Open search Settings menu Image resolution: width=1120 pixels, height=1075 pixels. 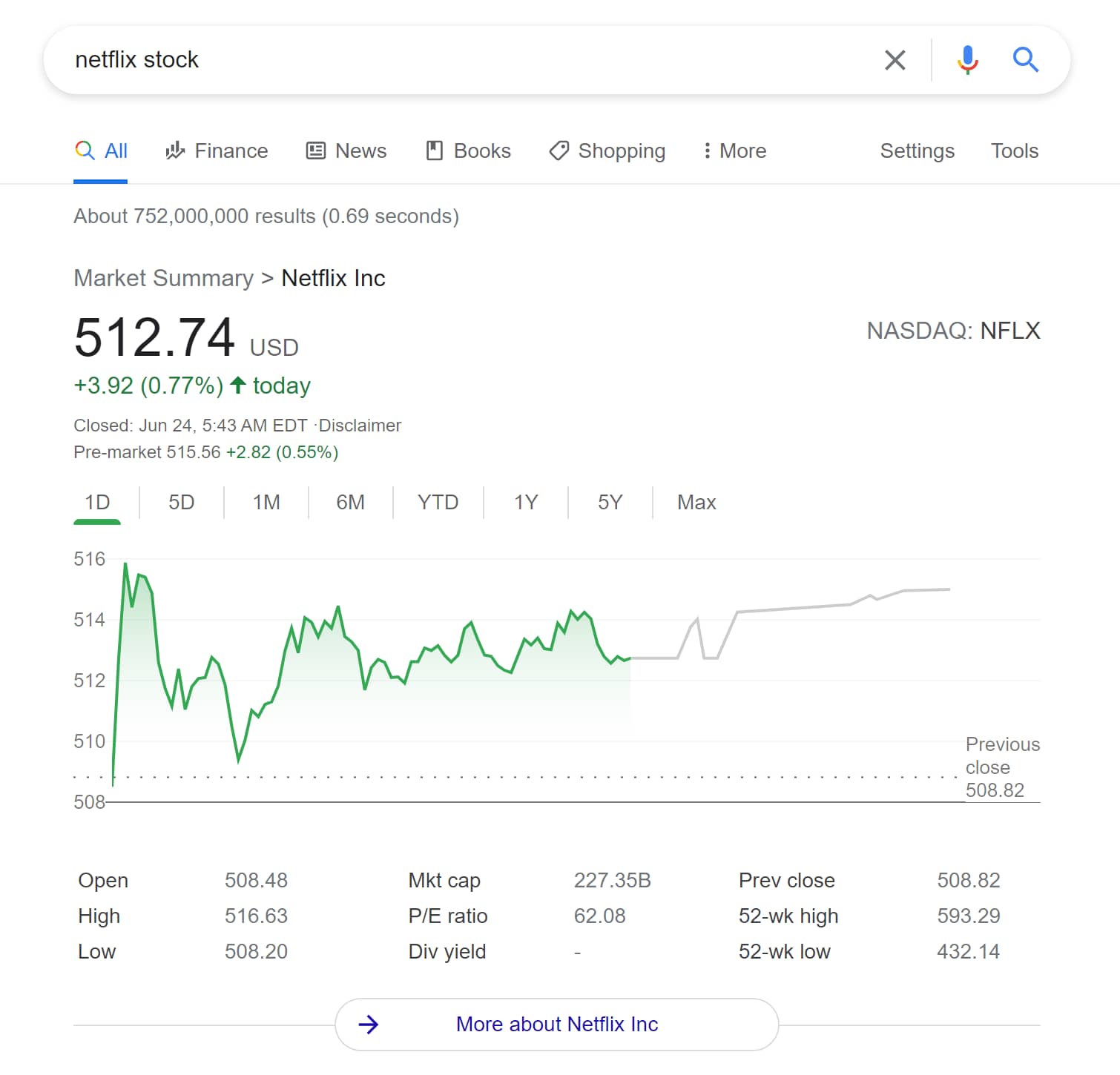tap(917, 151)
